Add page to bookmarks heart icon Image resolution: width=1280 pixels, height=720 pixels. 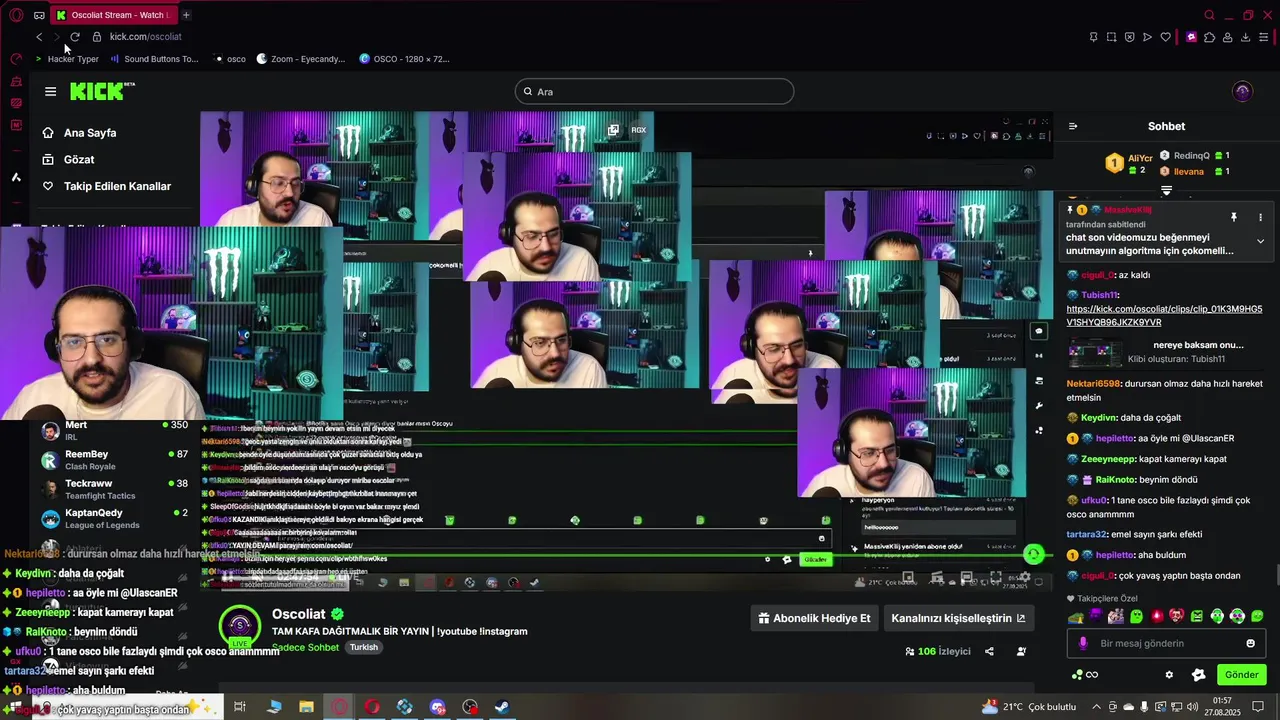click(x=1165, y=37)
